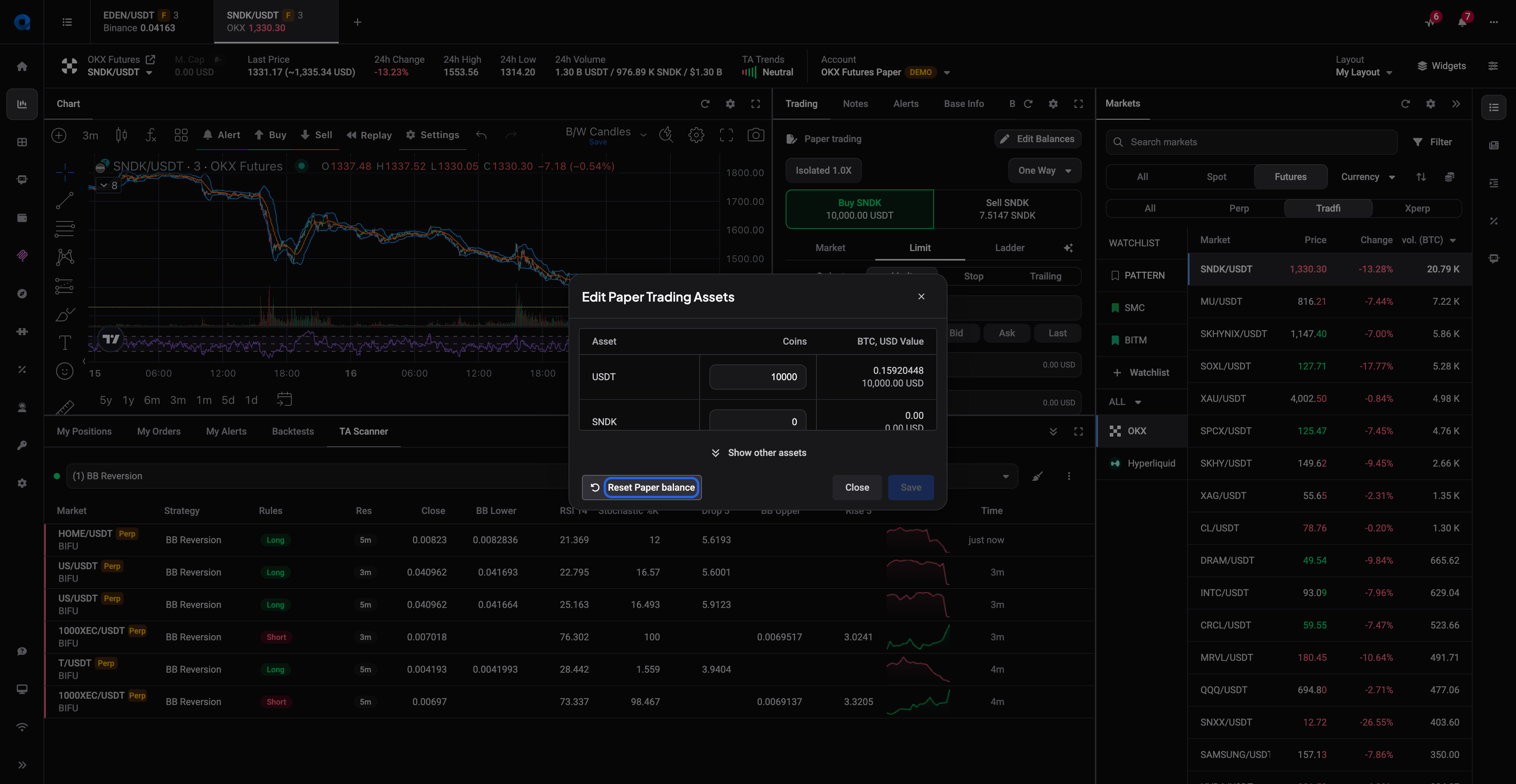Viewport: 1516px width, 784px height.
Task: Select Buy SNDK side toggle
Action: [x=859, y=209]
